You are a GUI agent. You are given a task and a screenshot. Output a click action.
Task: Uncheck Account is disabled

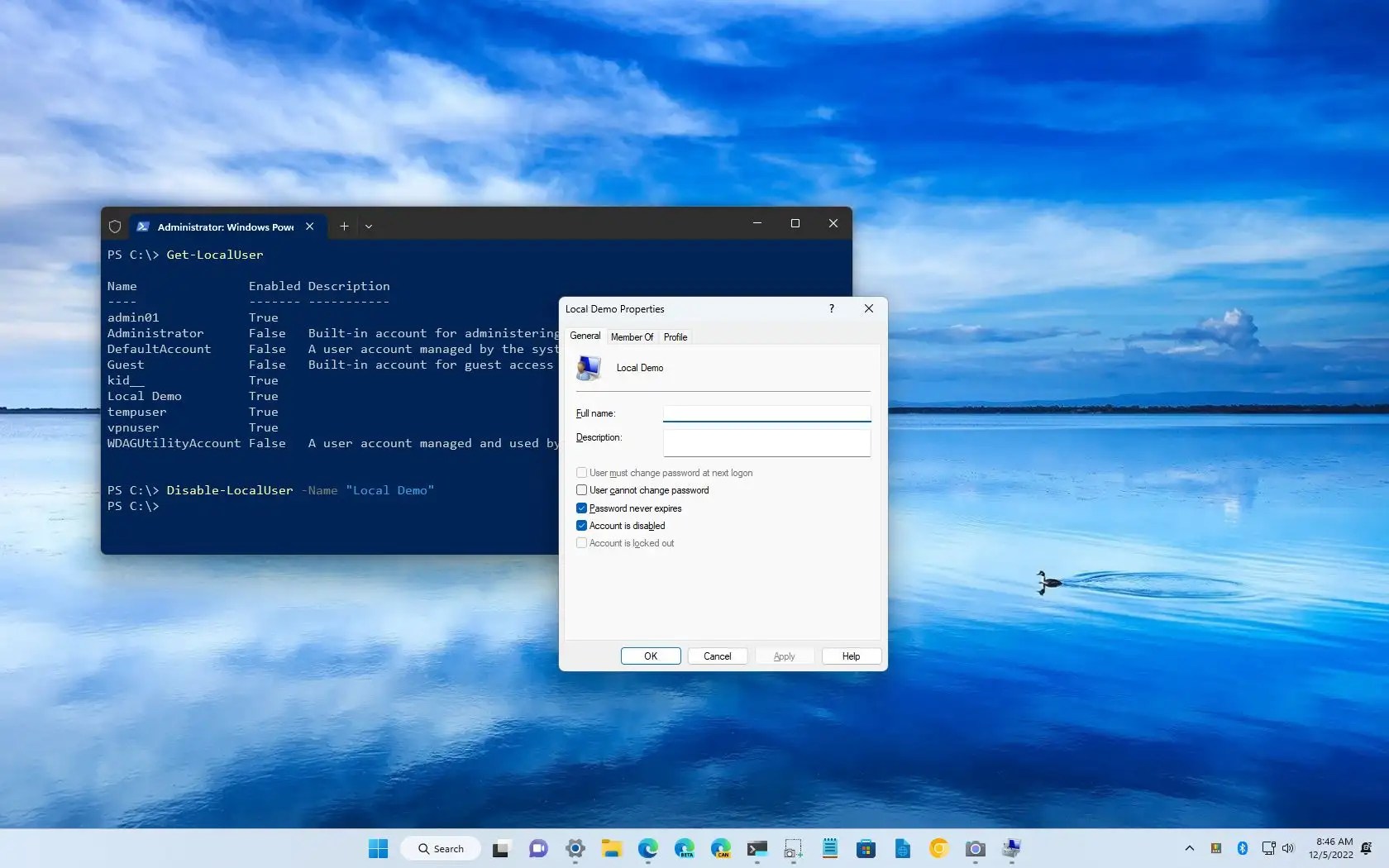point(581,526)
